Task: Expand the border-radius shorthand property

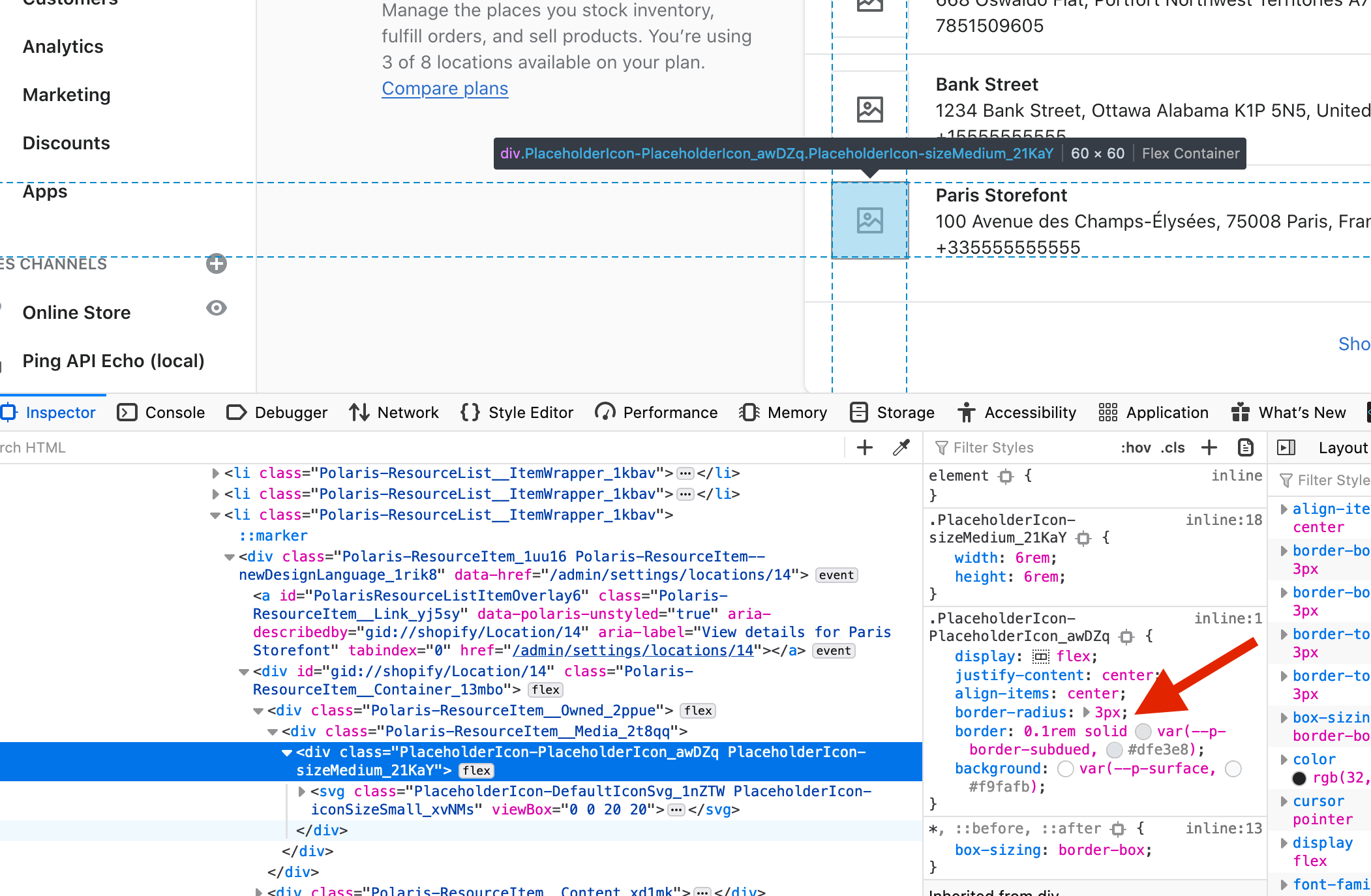Action: click(1085, 712)
